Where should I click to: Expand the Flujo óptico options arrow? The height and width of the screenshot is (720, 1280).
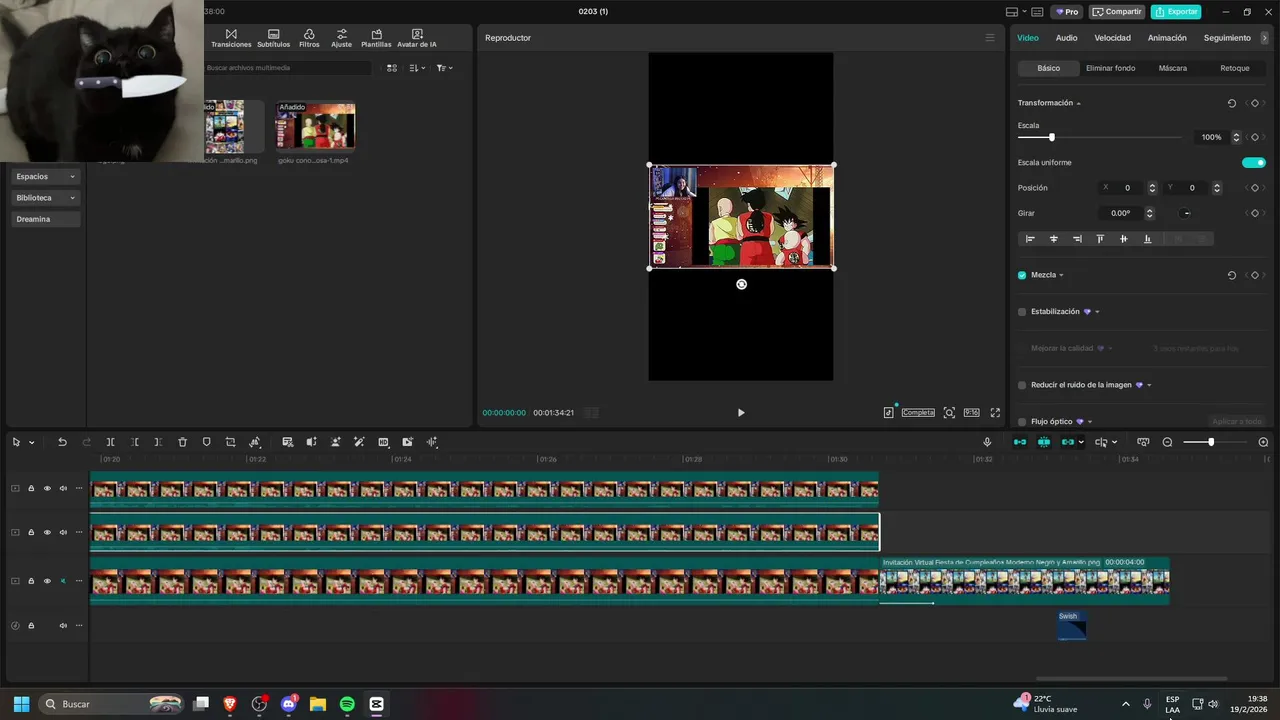tap(1090, 422)
